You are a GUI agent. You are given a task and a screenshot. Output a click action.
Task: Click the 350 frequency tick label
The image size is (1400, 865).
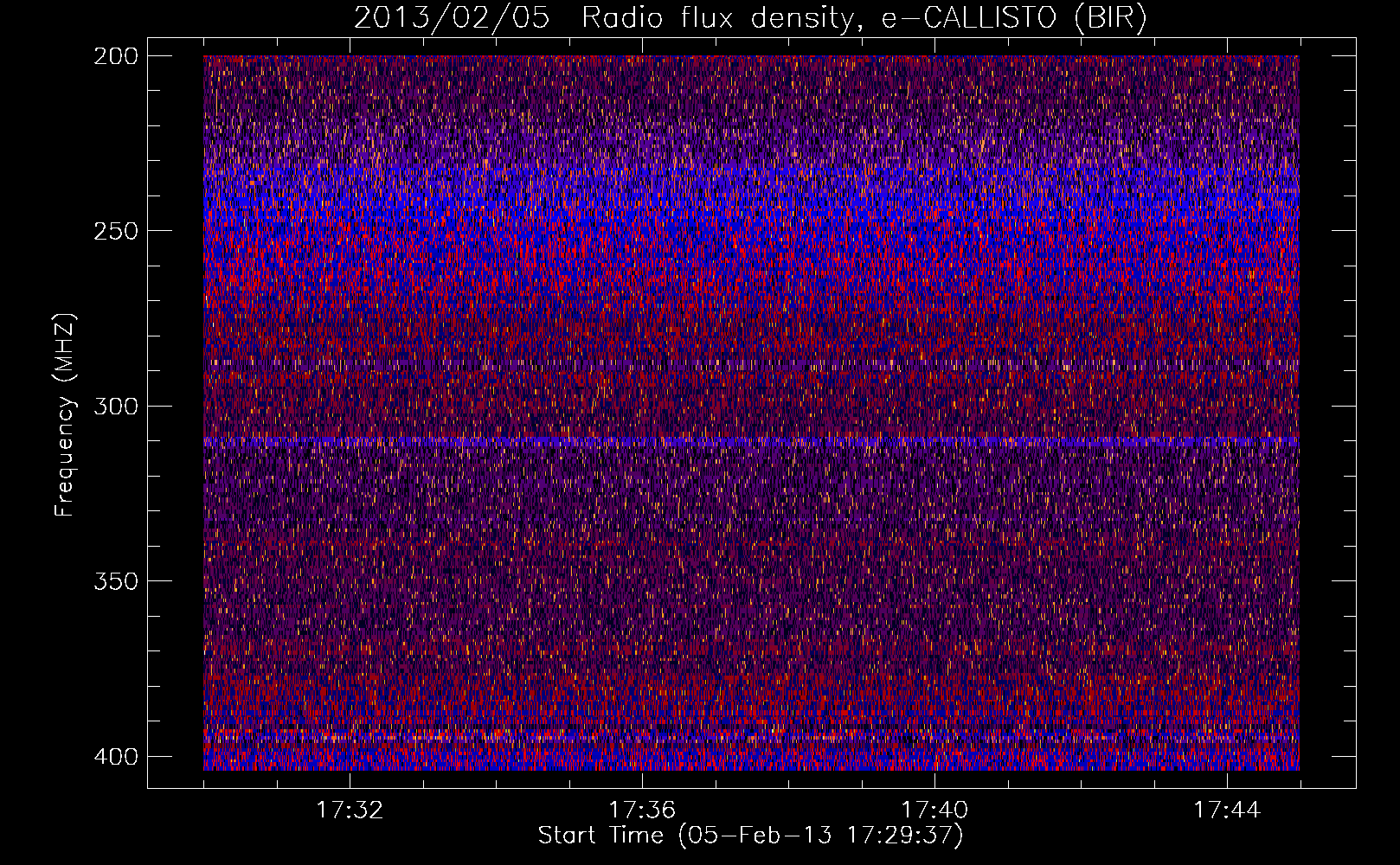click(x=115, y=581)
